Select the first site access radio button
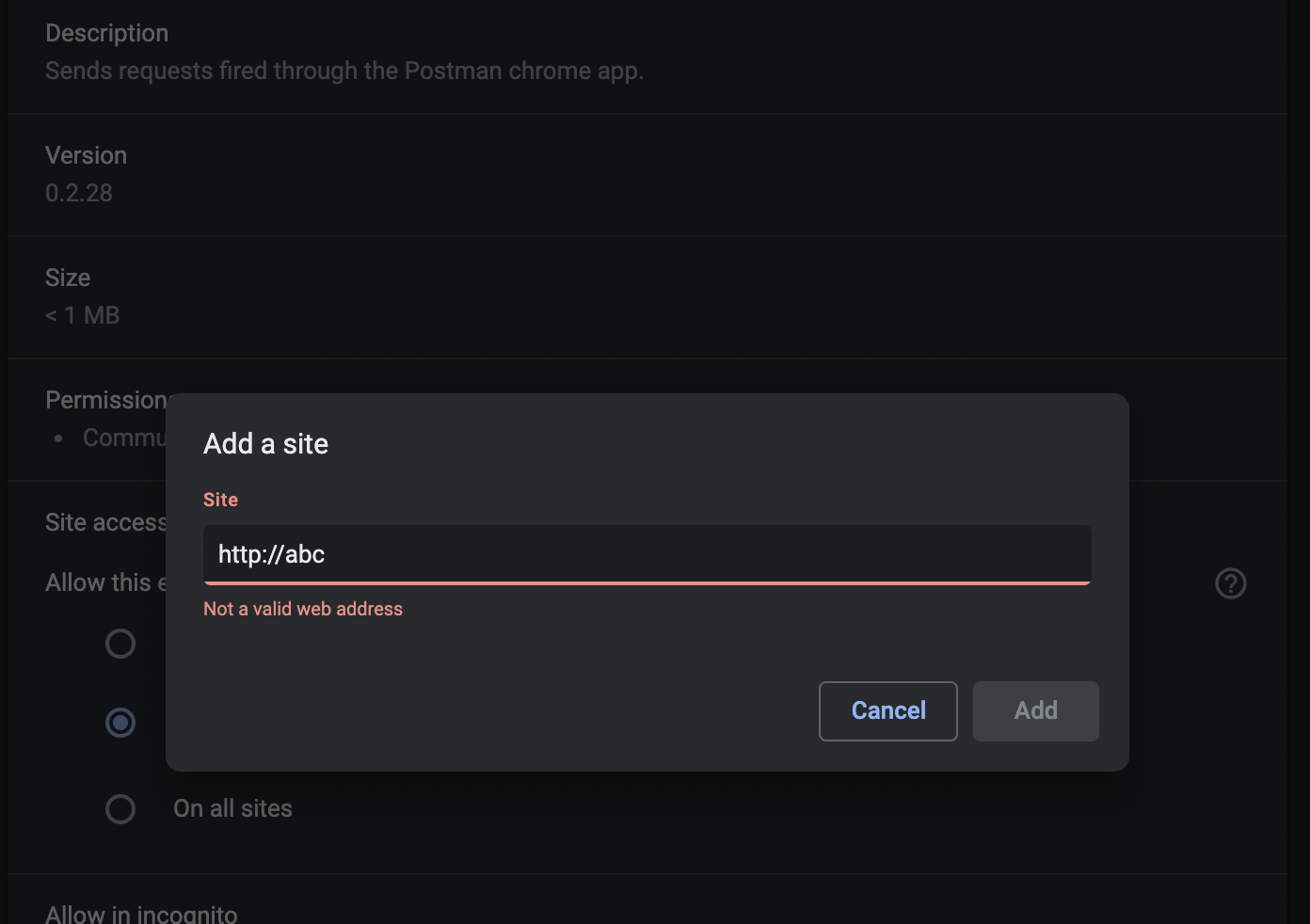The height and width of the screenshot is (924, 1310). coord(120,644)
